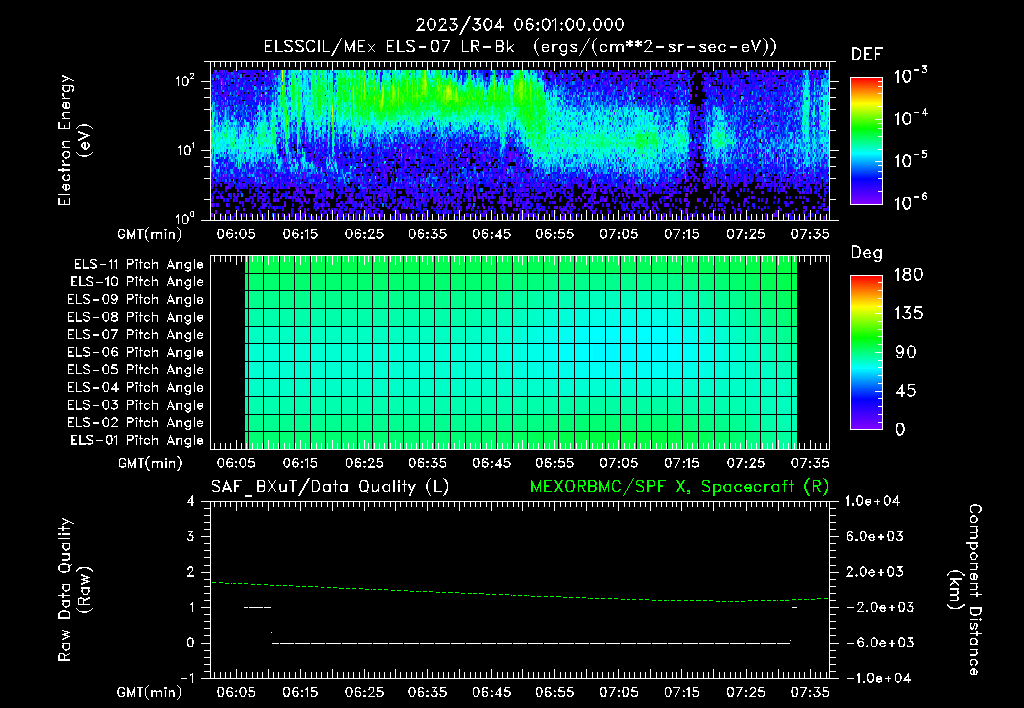Click '06:25' on the data quality time axis
The width and height of the screenshot is (1024, 708).
coord(364,692)
